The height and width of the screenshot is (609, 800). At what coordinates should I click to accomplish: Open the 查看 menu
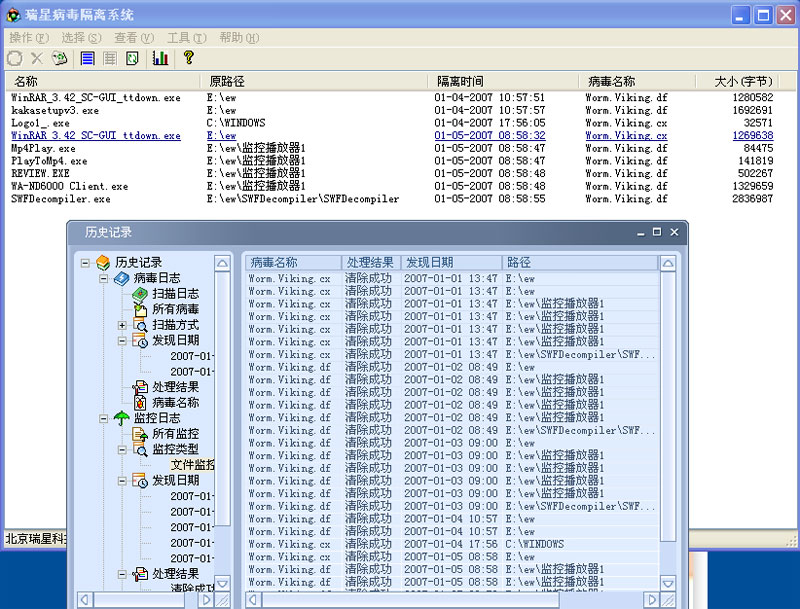point(134,37)
